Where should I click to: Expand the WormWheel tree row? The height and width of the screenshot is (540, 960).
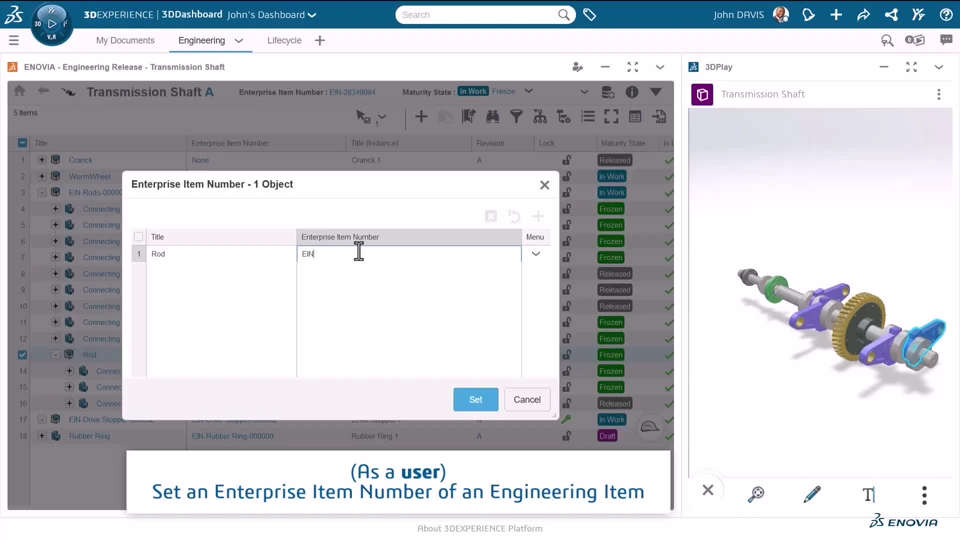[42, 176]
